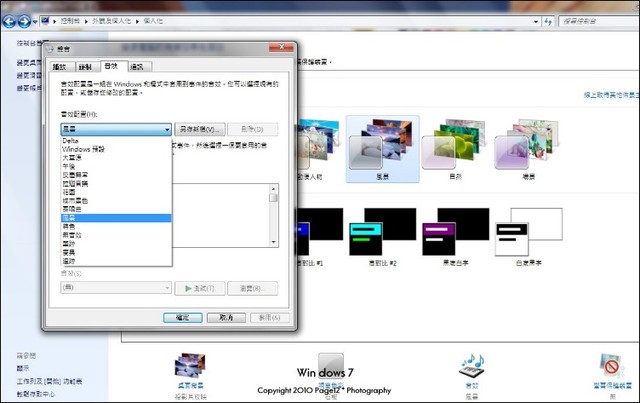Choose 花園 in the sound scheme list
Image resolution: width=640 pixels, height=403 pixels.
[x=116, y=192]
